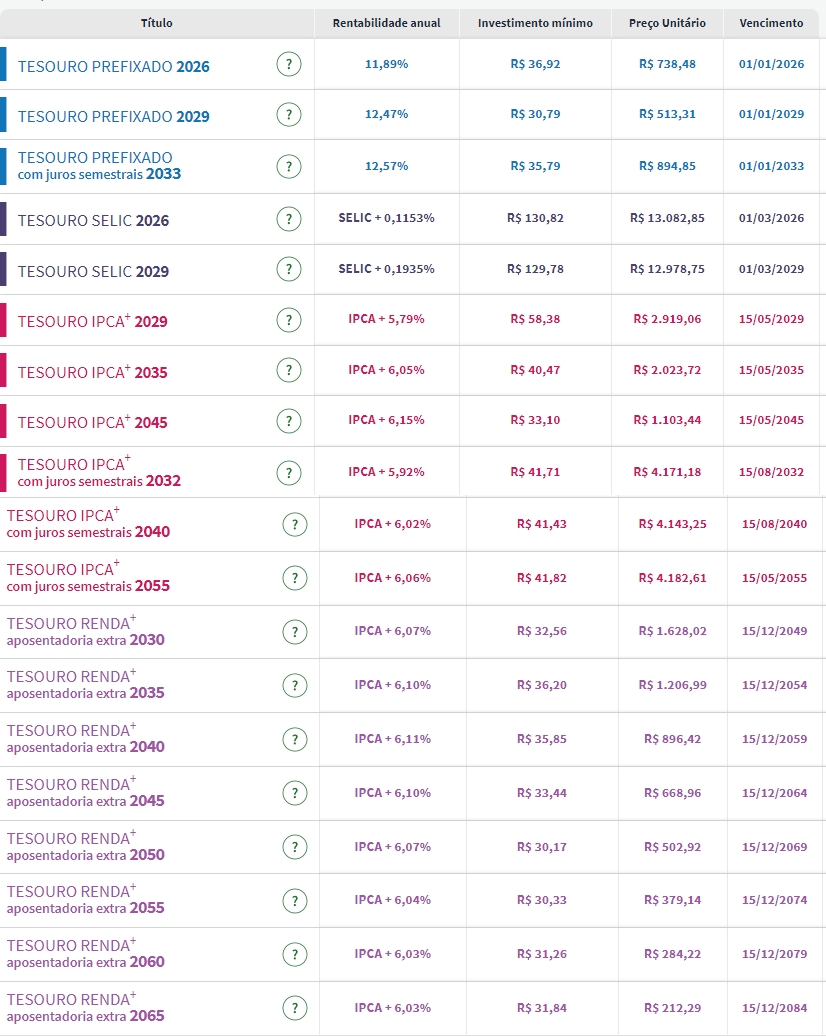Click question mark for Tesouro IPCA+ 2045
Screen dimensions: 826x1036
pos(288,421)
